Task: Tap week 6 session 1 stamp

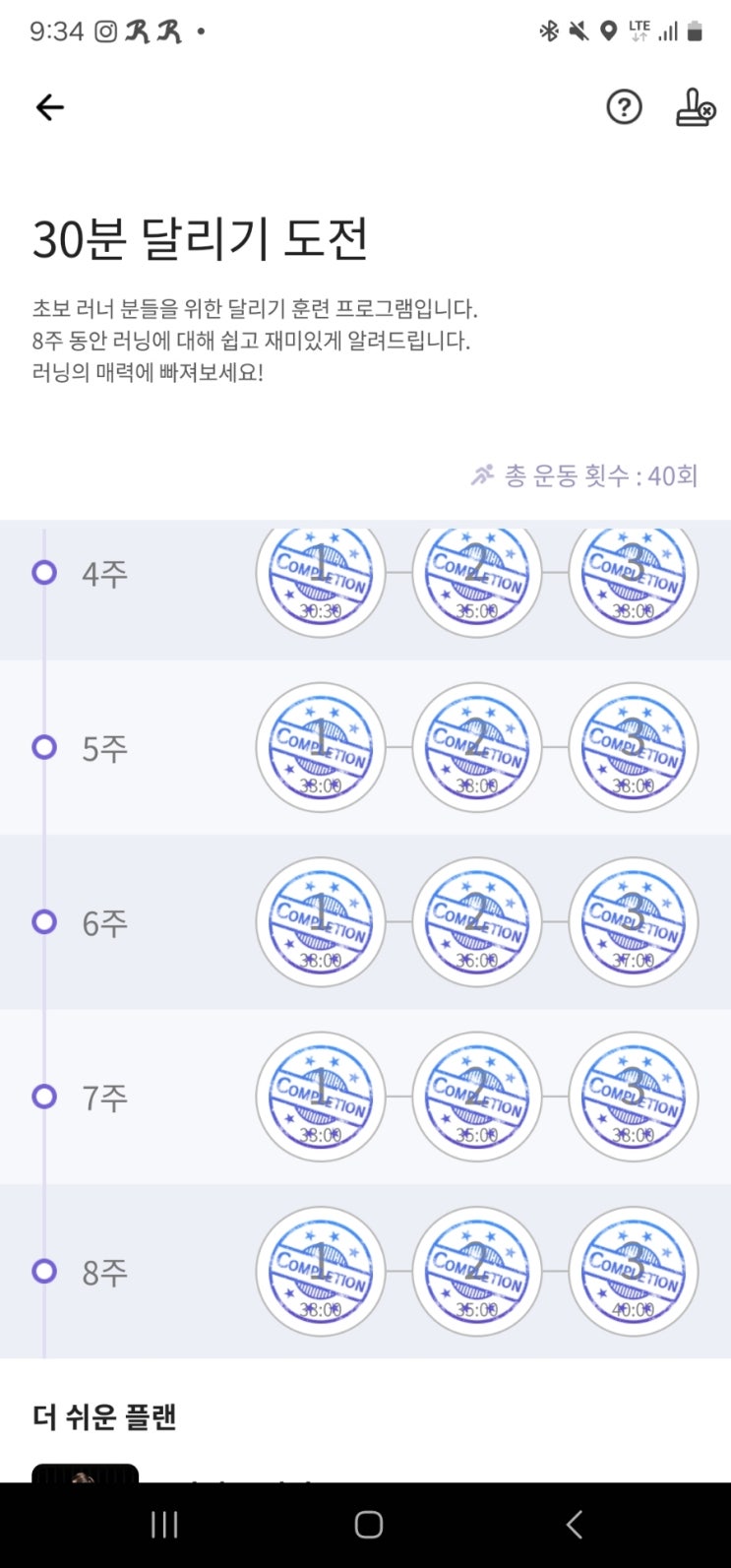Action: [321, 922]
